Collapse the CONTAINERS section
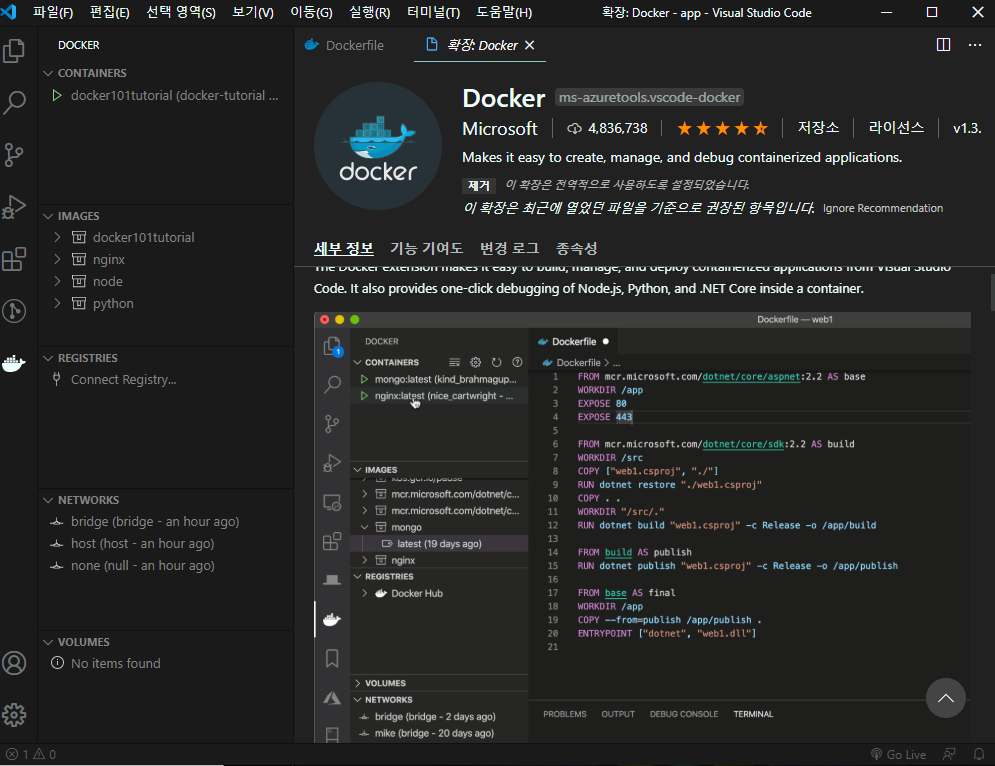Viewport: 995px width, 766px height. [48, 73]
